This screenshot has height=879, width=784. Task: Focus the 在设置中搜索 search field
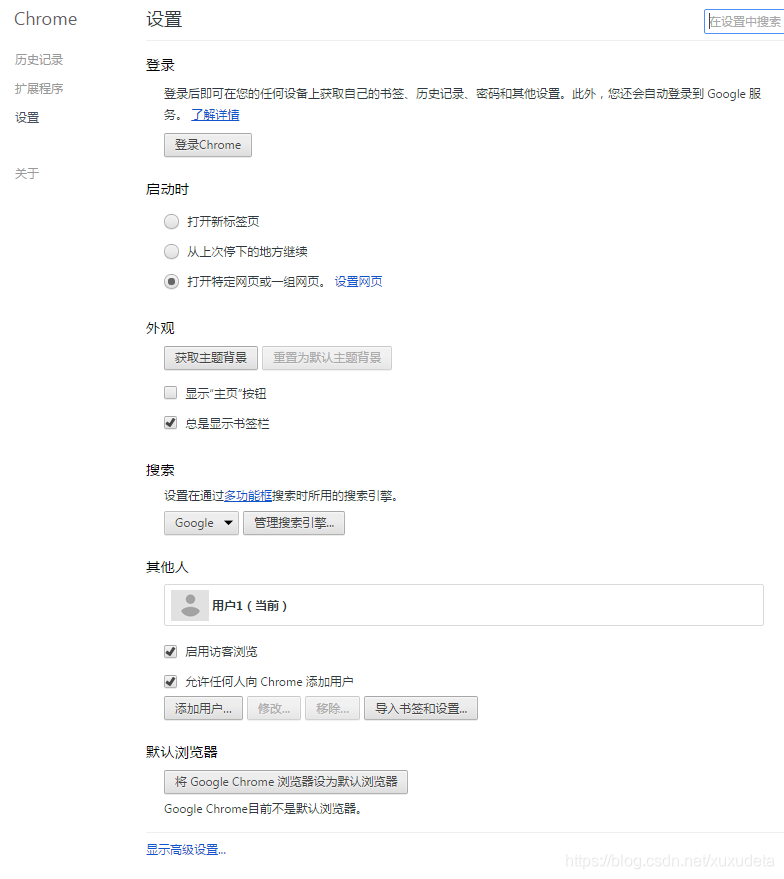tap(744, 21)
